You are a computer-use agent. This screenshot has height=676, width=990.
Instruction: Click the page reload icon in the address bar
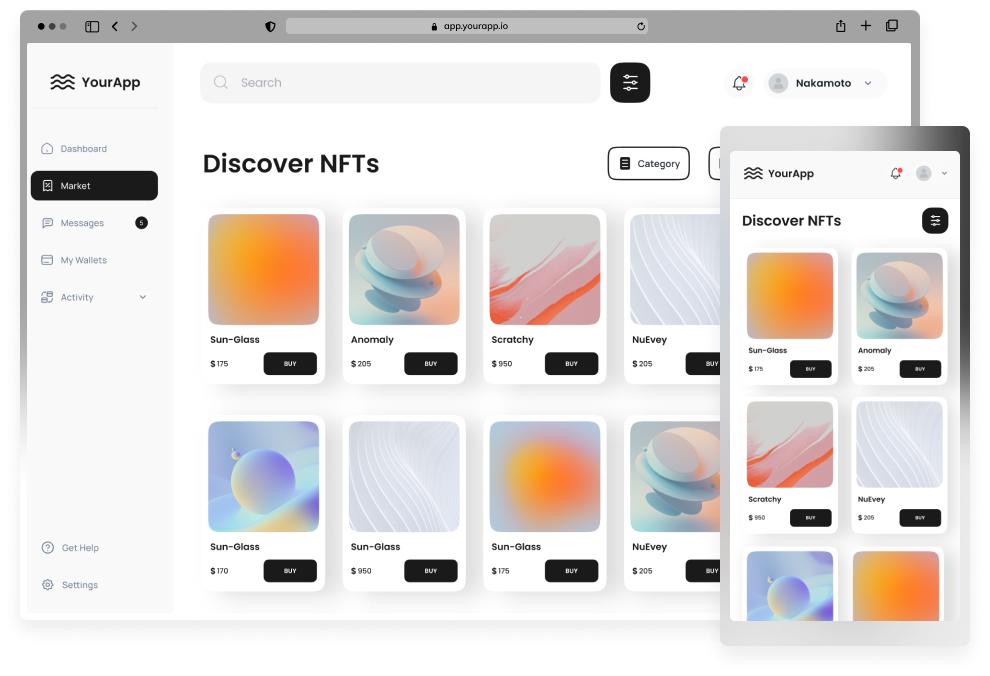click(x=641, y=26)
